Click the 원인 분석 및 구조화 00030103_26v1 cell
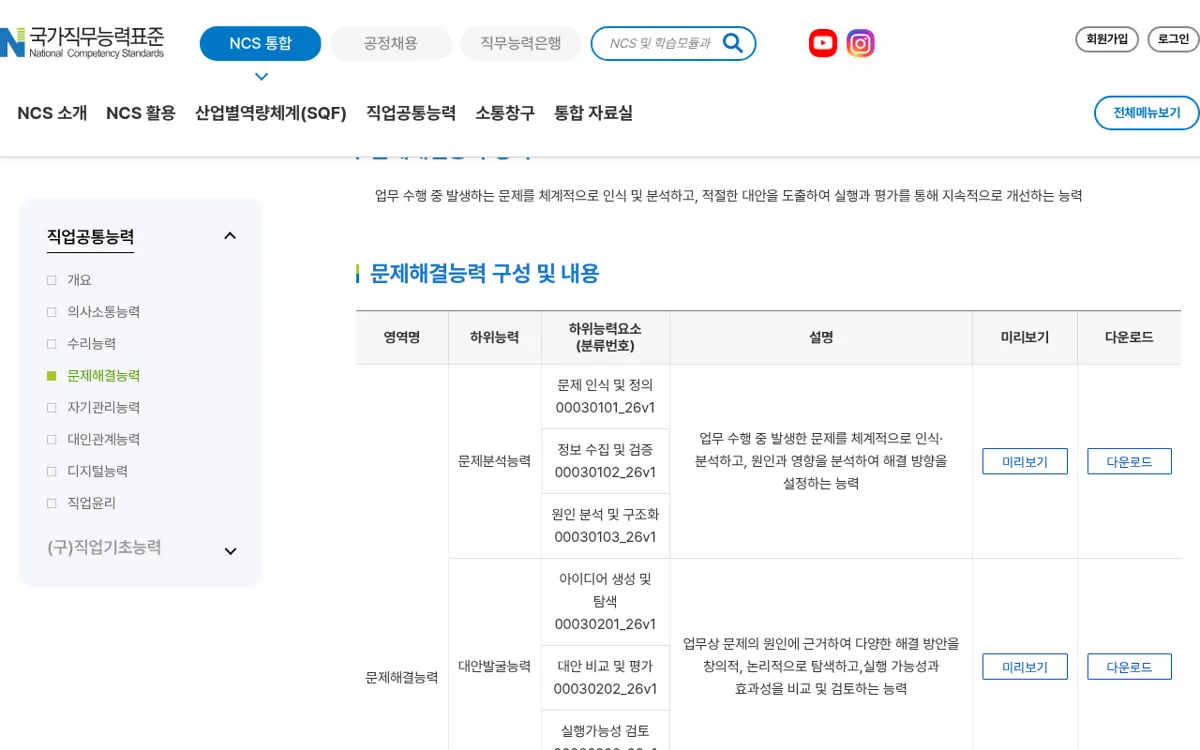Image resolution: width=1200 pixels, height=750 pixels. 605,526
